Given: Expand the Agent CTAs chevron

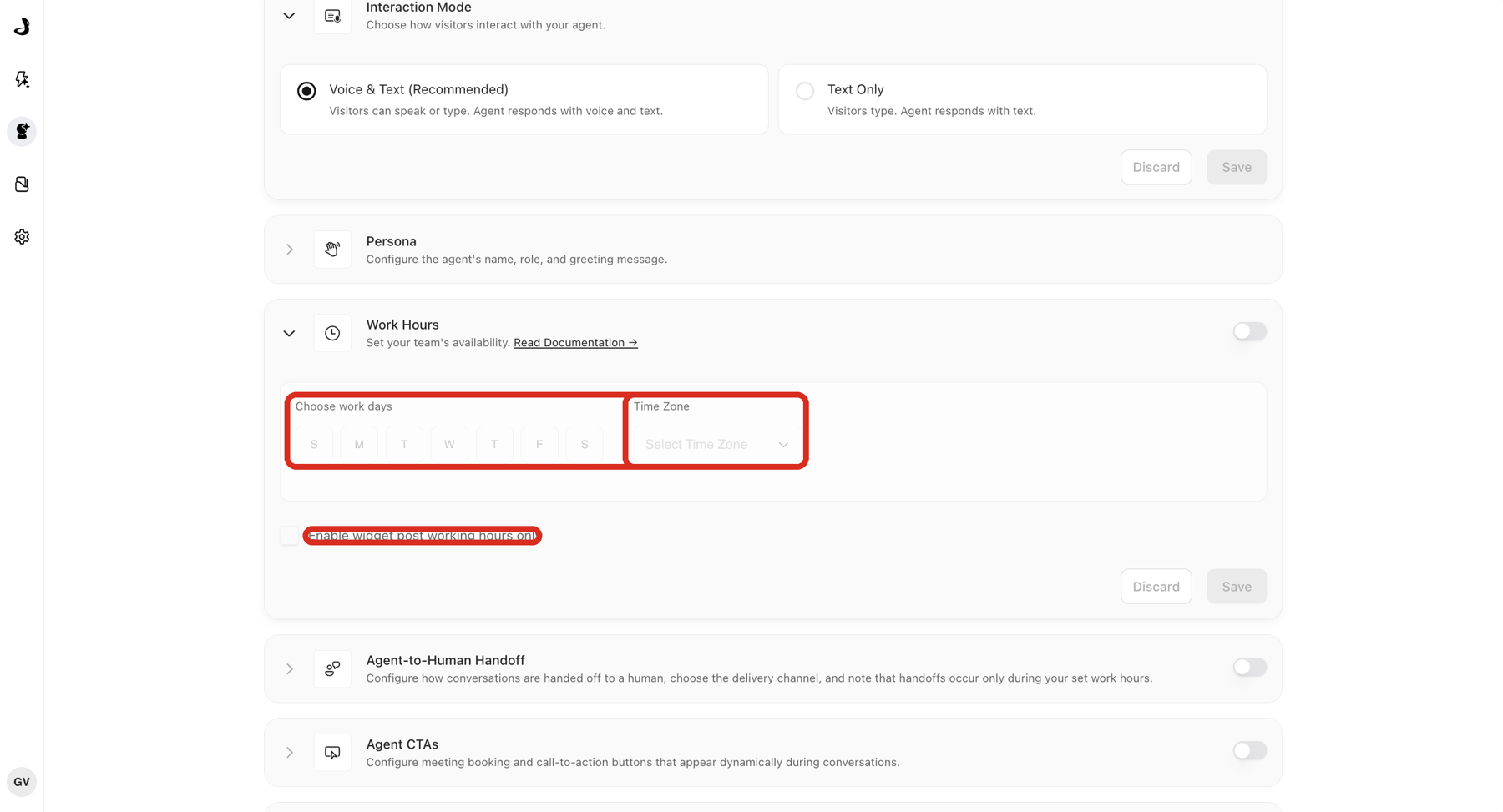Looking at the screenshot, I should coord(289,753).
